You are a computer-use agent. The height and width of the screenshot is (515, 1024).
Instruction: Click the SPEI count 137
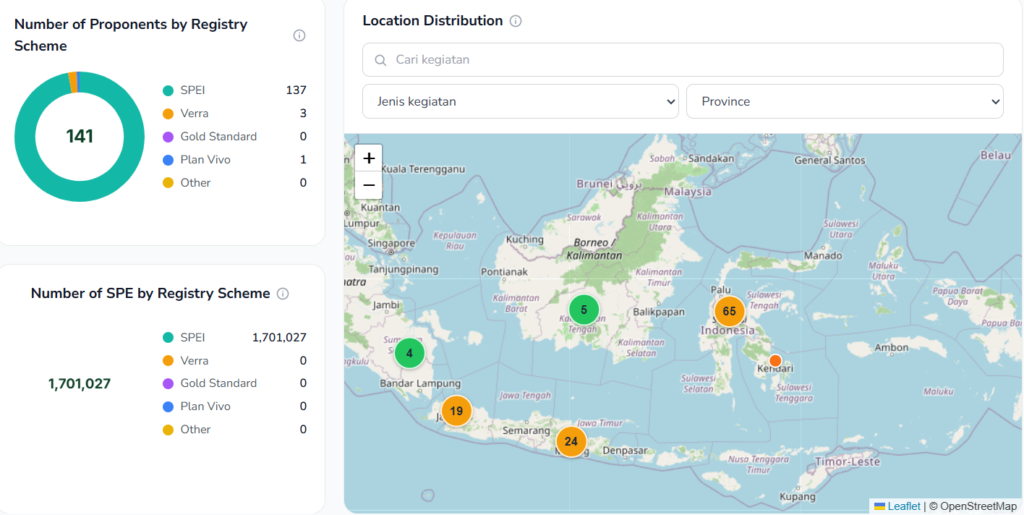tap(296, 90)
